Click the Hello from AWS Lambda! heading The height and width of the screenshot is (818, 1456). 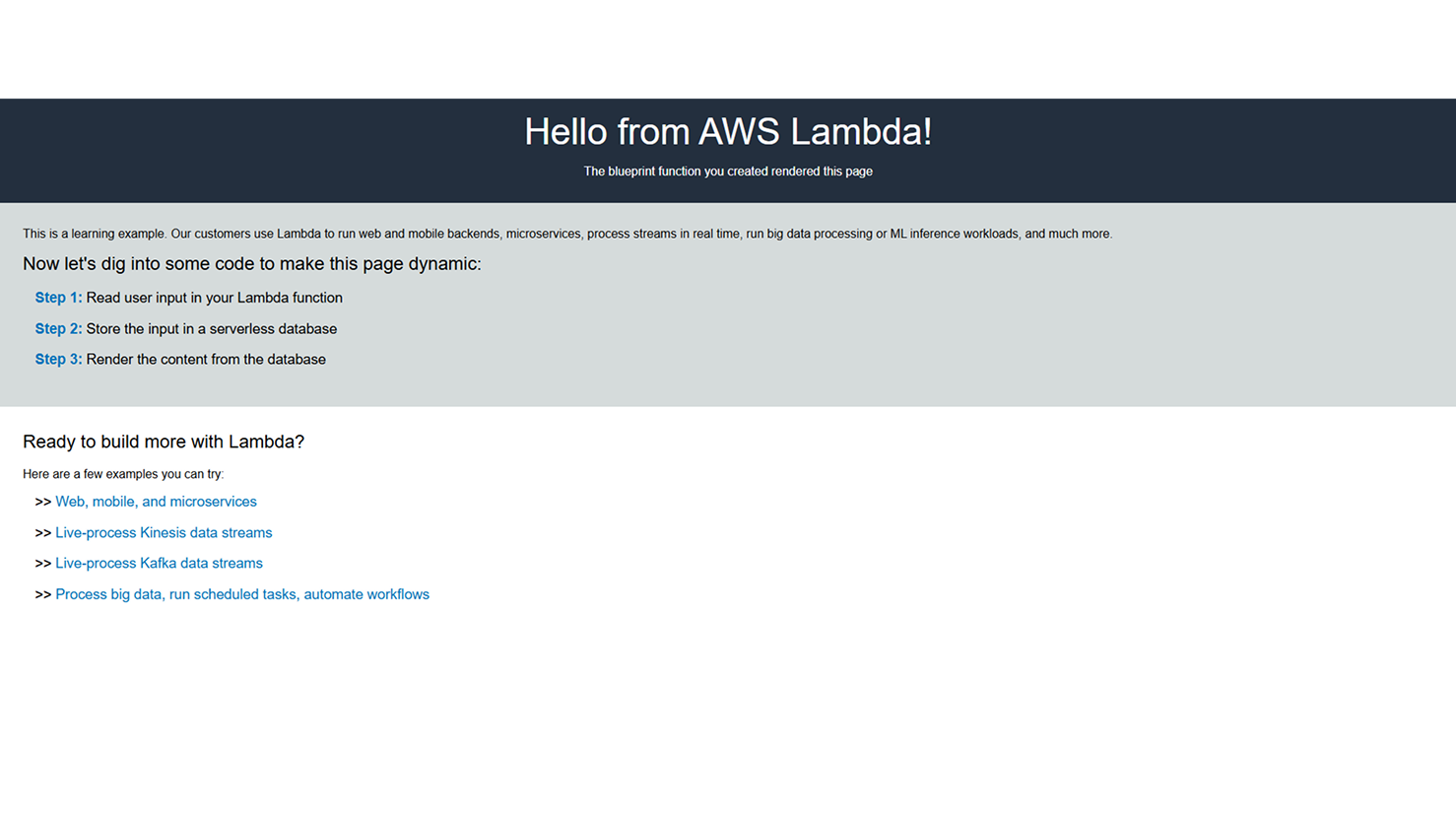728,132
